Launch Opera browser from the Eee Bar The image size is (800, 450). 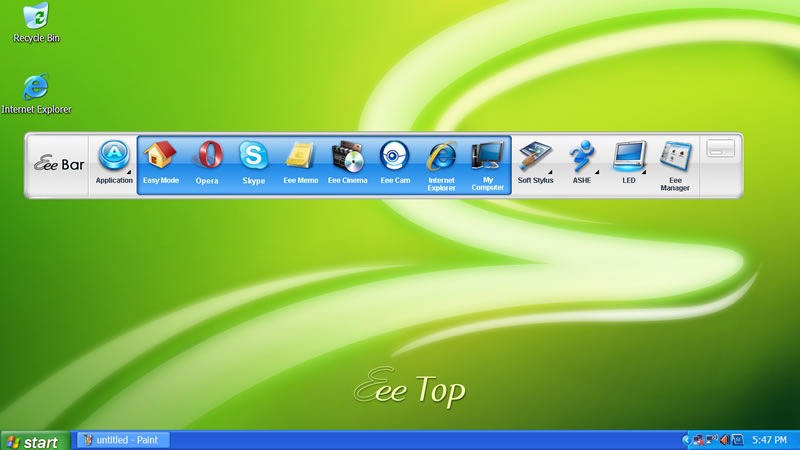point(207,158)
